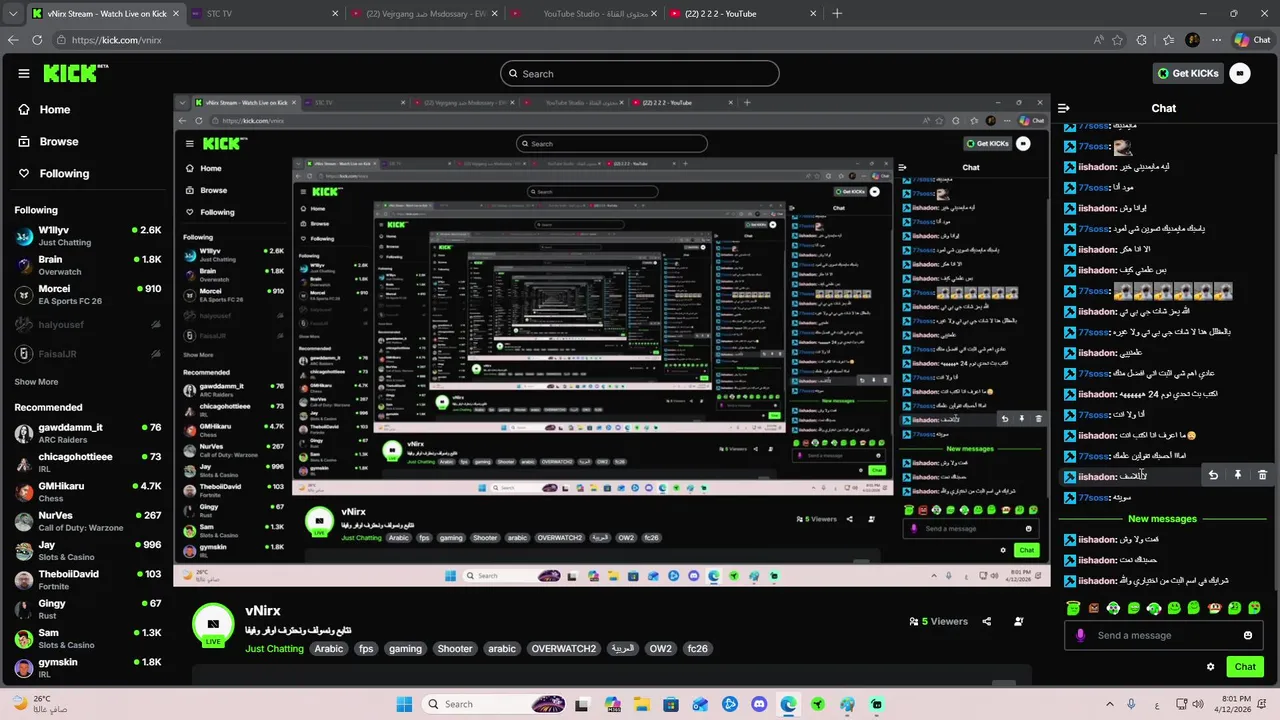This screenshot has height=720, width=1280.
Task: Open Edge Settings and more menu
Action: click(1216, 40)
